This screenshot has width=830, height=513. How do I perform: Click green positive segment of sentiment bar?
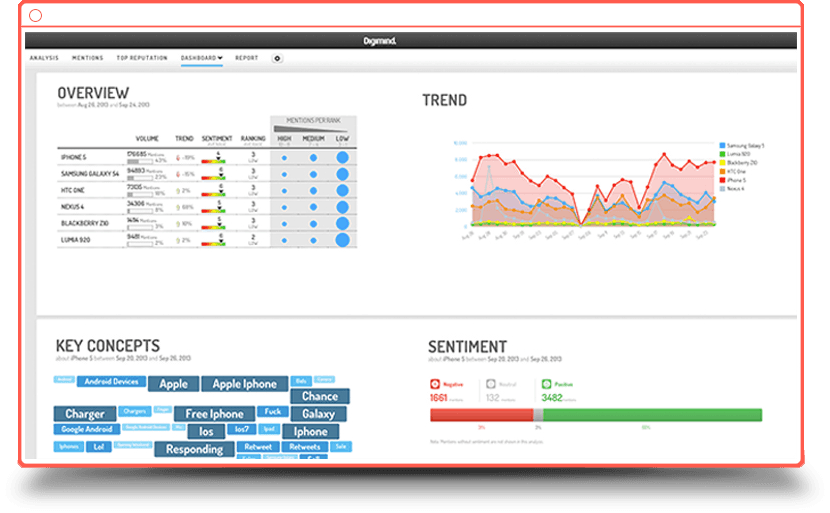tap(652, 415)
